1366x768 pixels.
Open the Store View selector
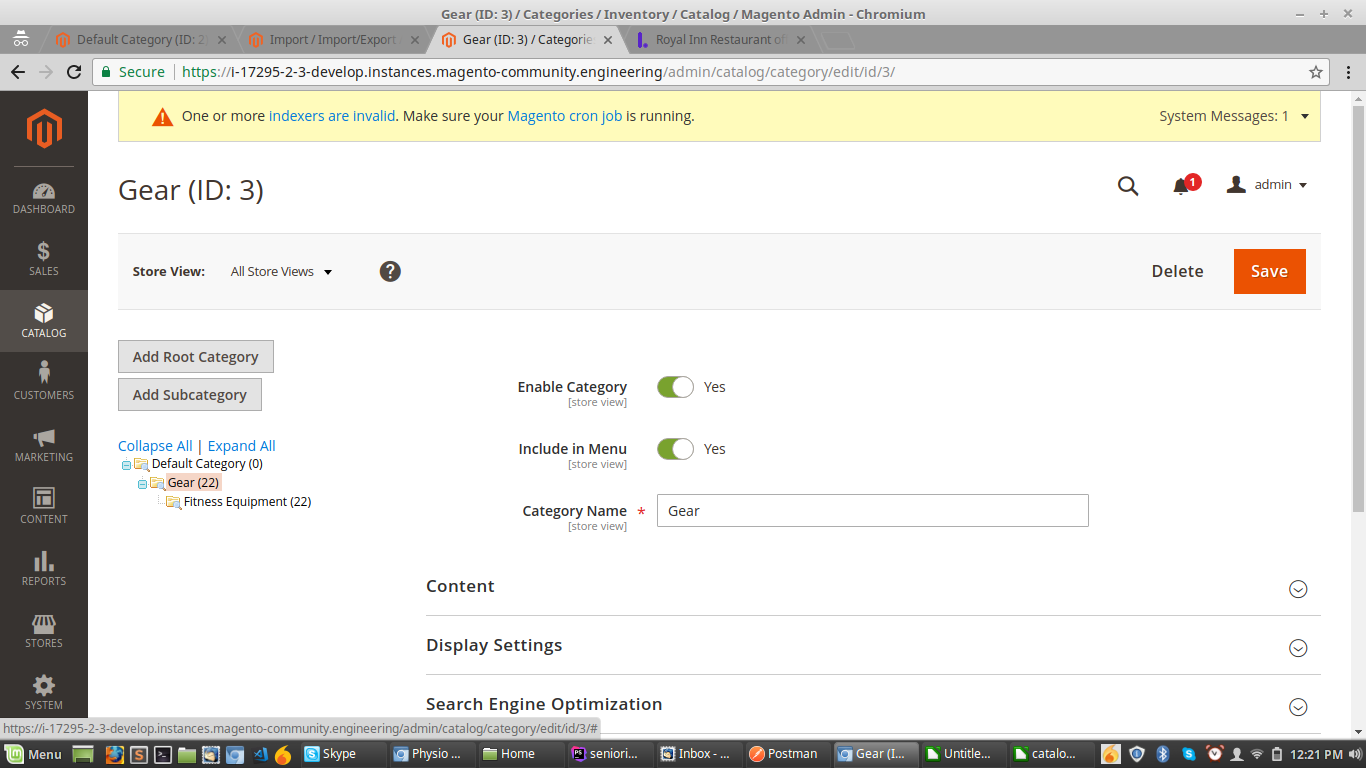click(280, 271)
